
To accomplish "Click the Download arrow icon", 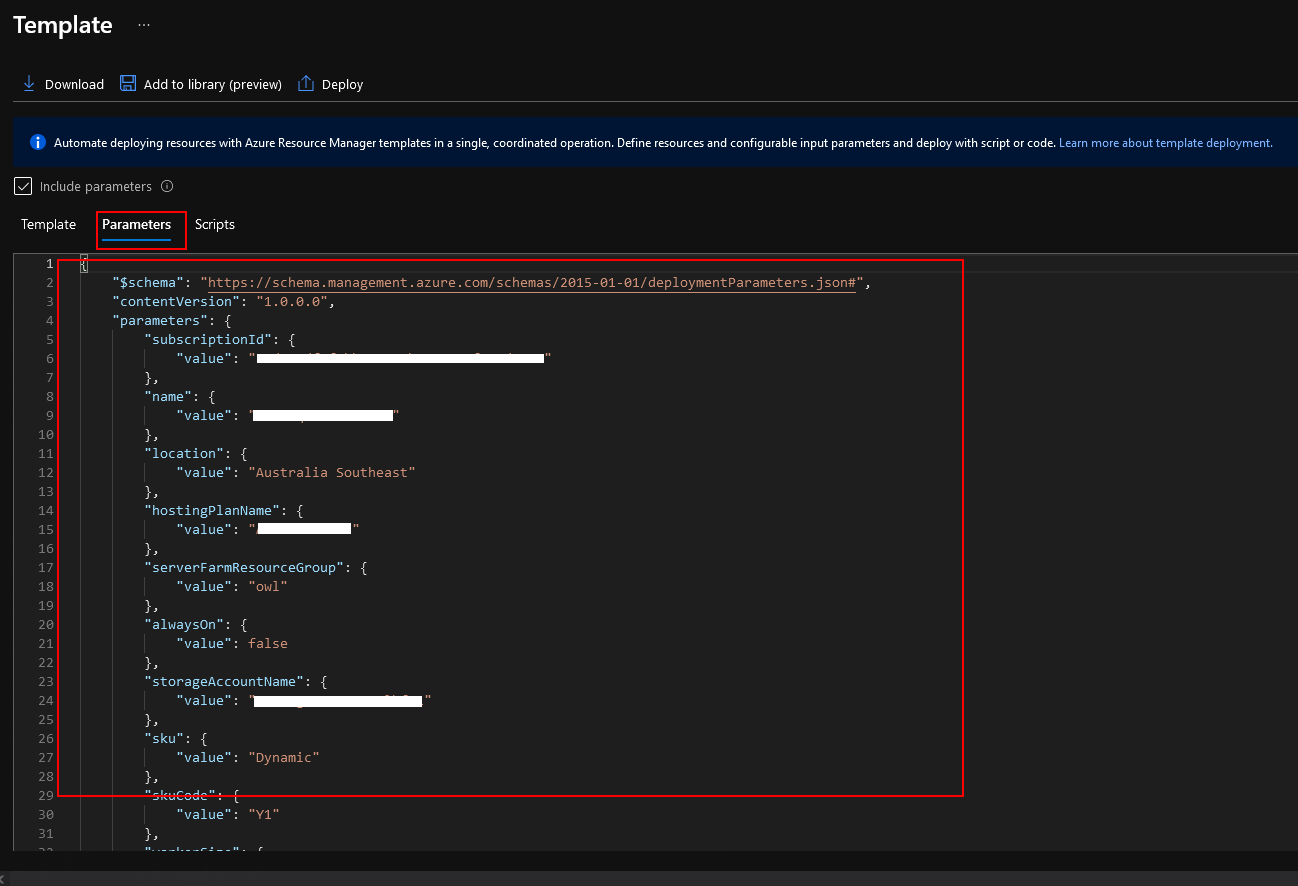I will pyautogui.click(x=29, y=84).
